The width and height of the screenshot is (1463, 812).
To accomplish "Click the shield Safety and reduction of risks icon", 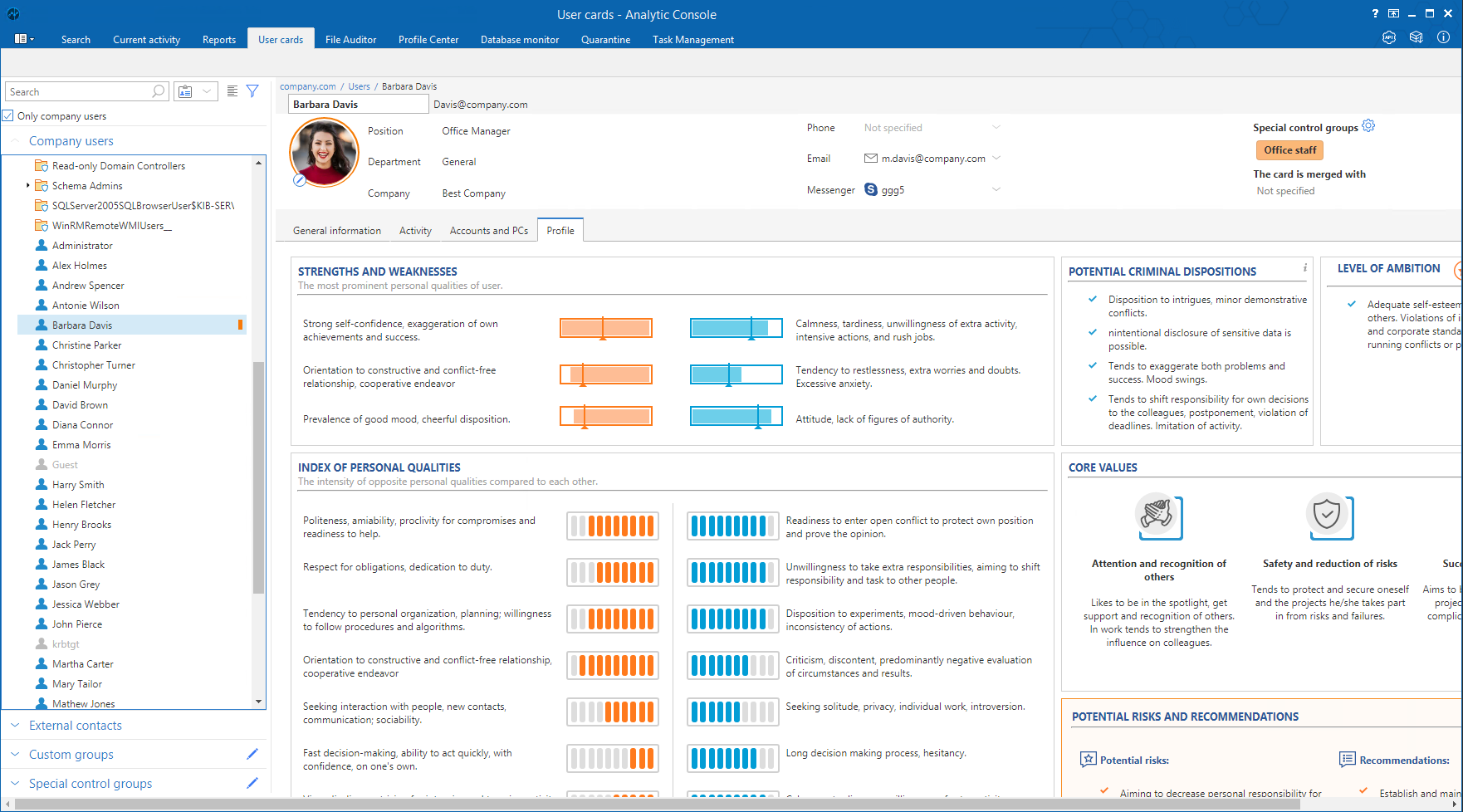I will point(1329,516).
